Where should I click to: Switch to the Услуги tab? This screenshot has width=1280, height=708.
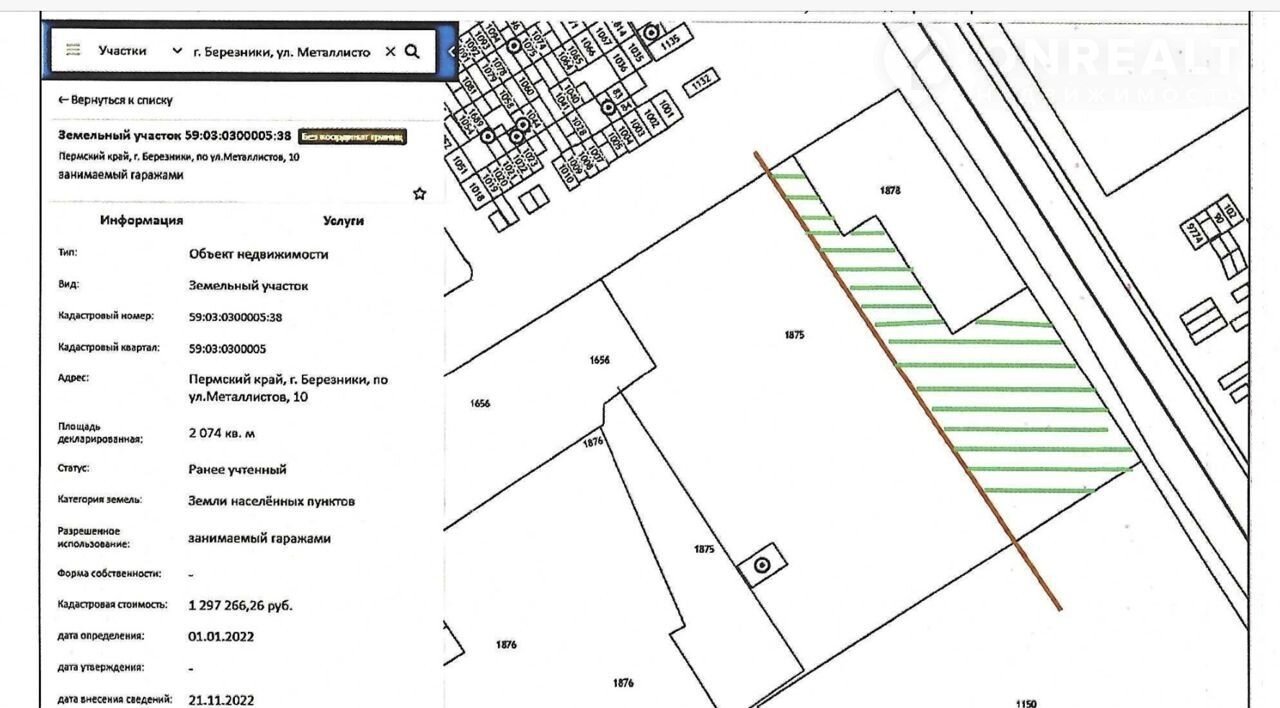[x=343, y=220]
